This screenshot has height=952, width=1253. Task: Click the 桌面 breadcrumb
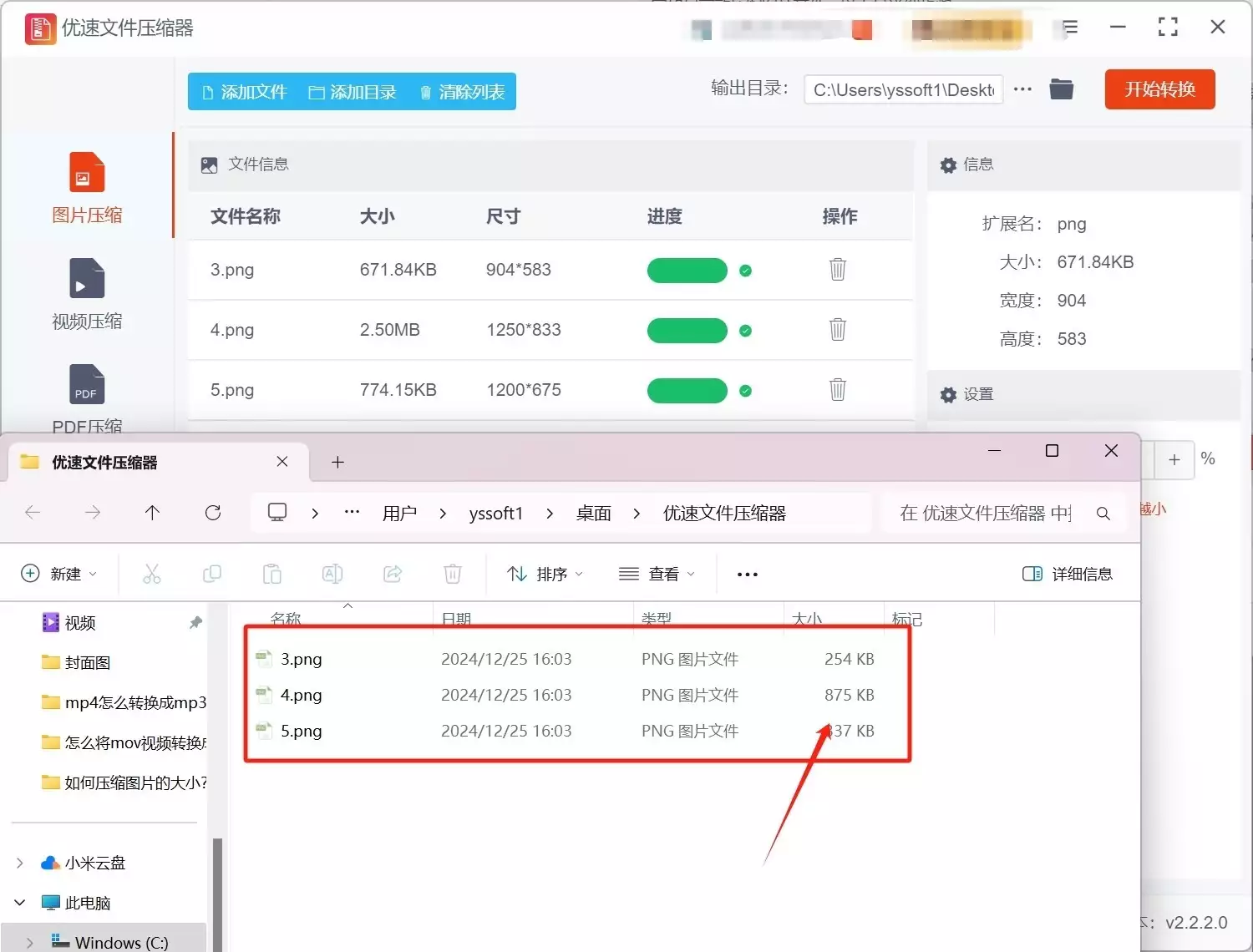[x=594, y=514]
